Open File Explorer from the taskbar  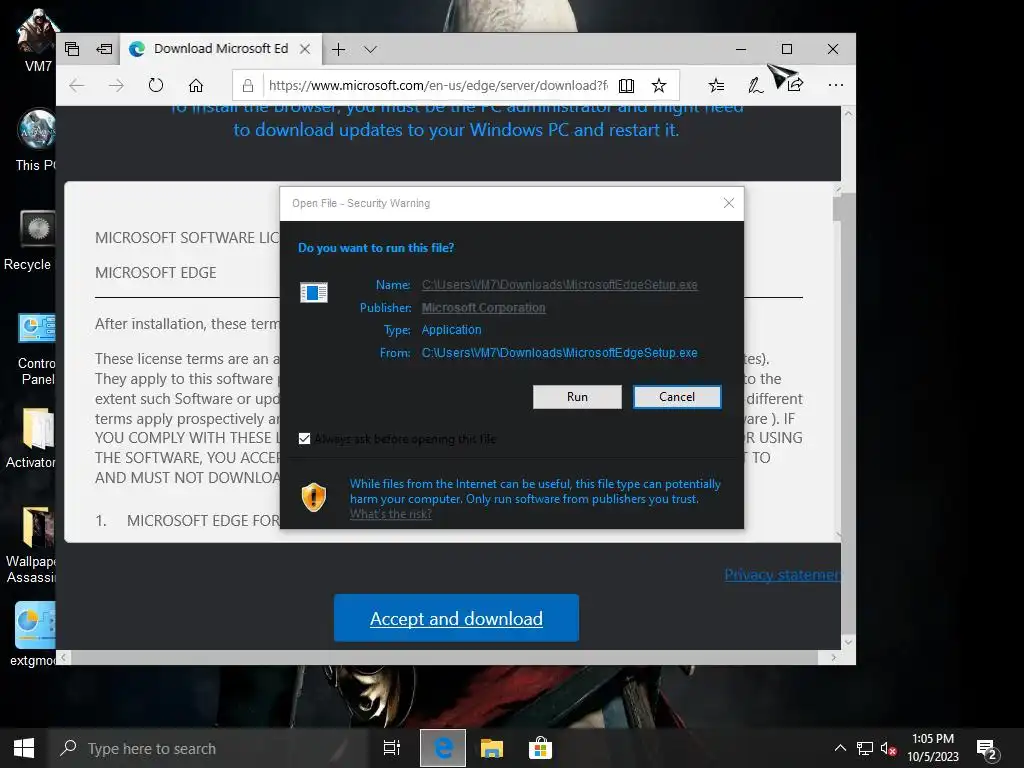[x=492, y=748]
